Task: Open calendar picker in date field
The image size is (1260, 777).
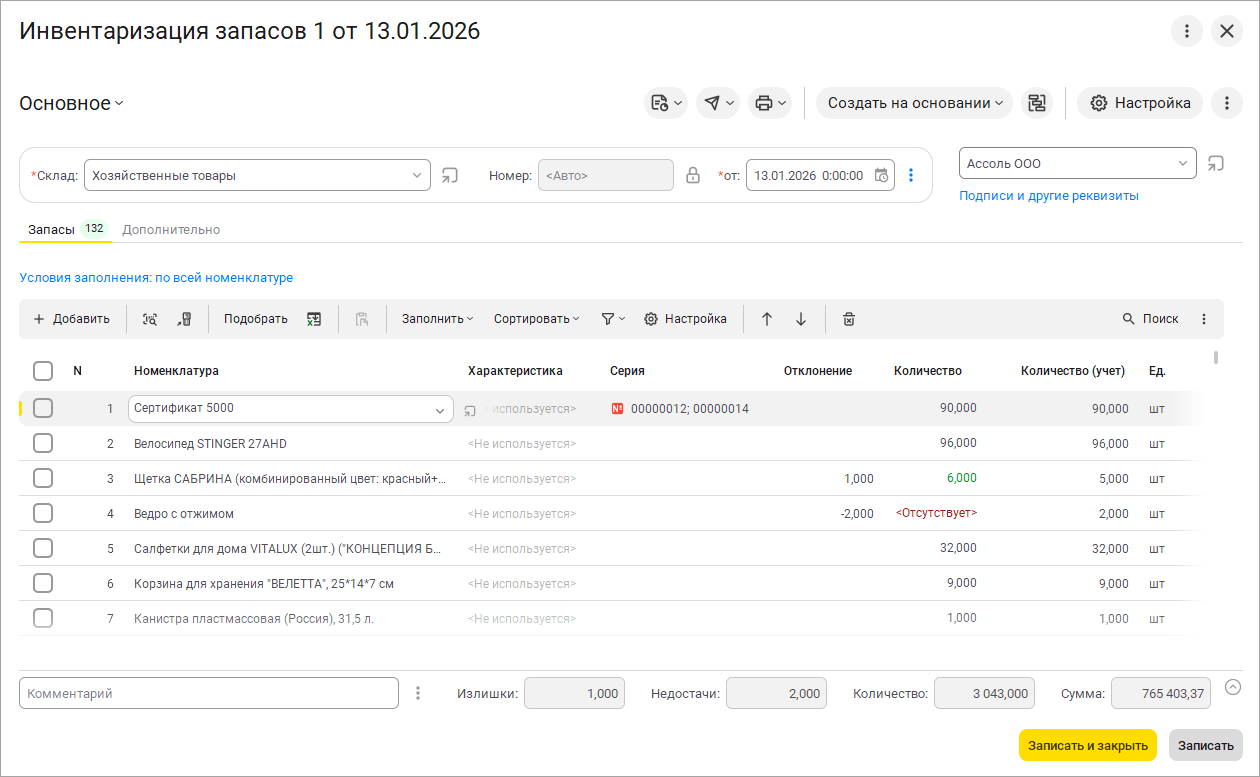Action: [x=881, y=175]
